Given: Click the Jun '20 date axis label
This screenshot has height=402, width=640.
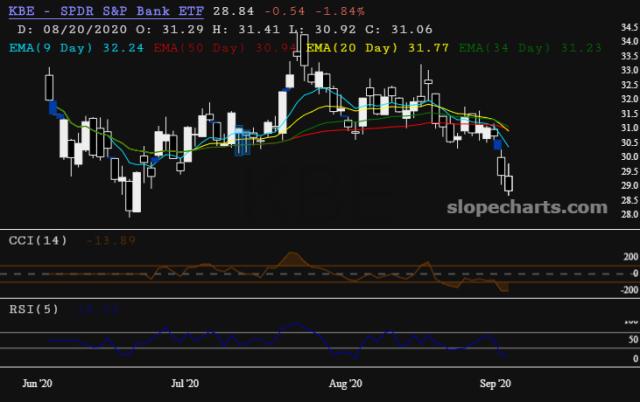Looking at the screenshot, I should click(38, 382).
